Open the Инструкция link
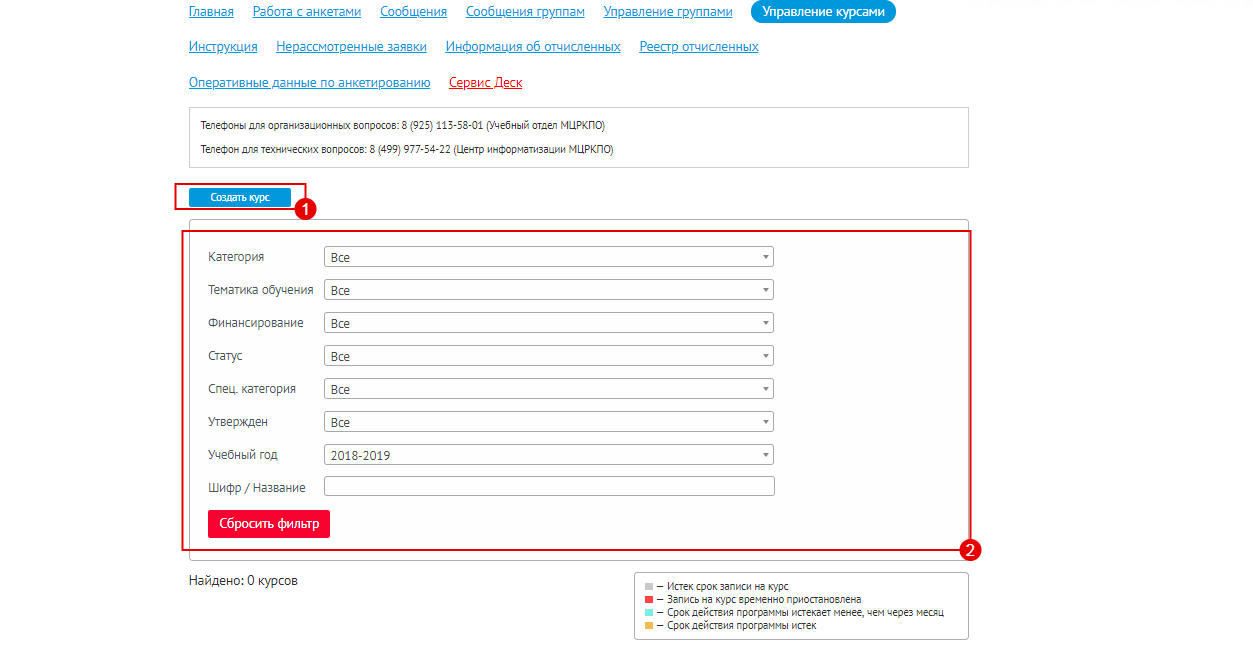Screen dimensions: 1253x646 pos(223,47)
